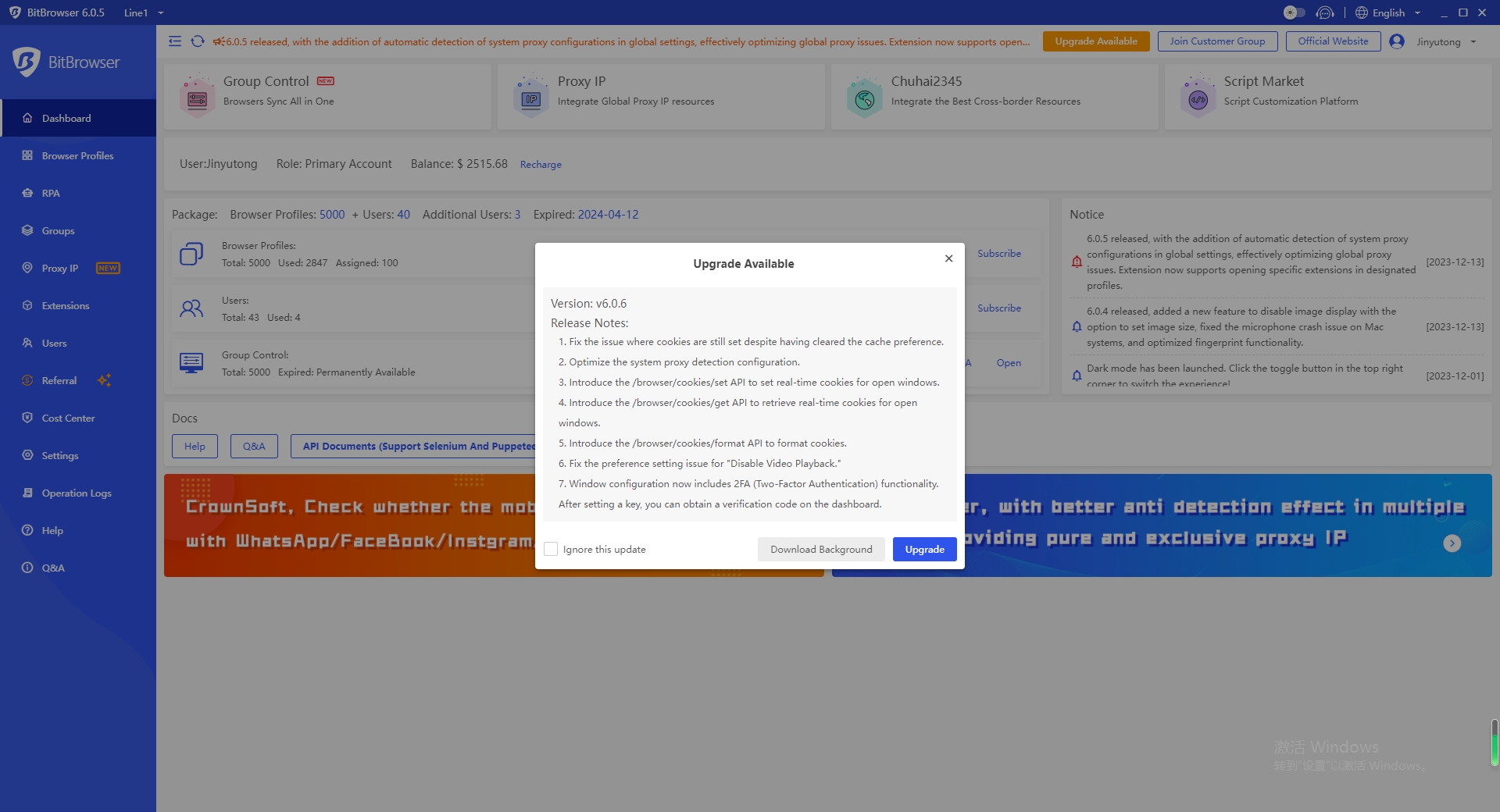Click Open for Group Control
The width and height of the screenshot is (1500, 812).
coord(1009,363)
